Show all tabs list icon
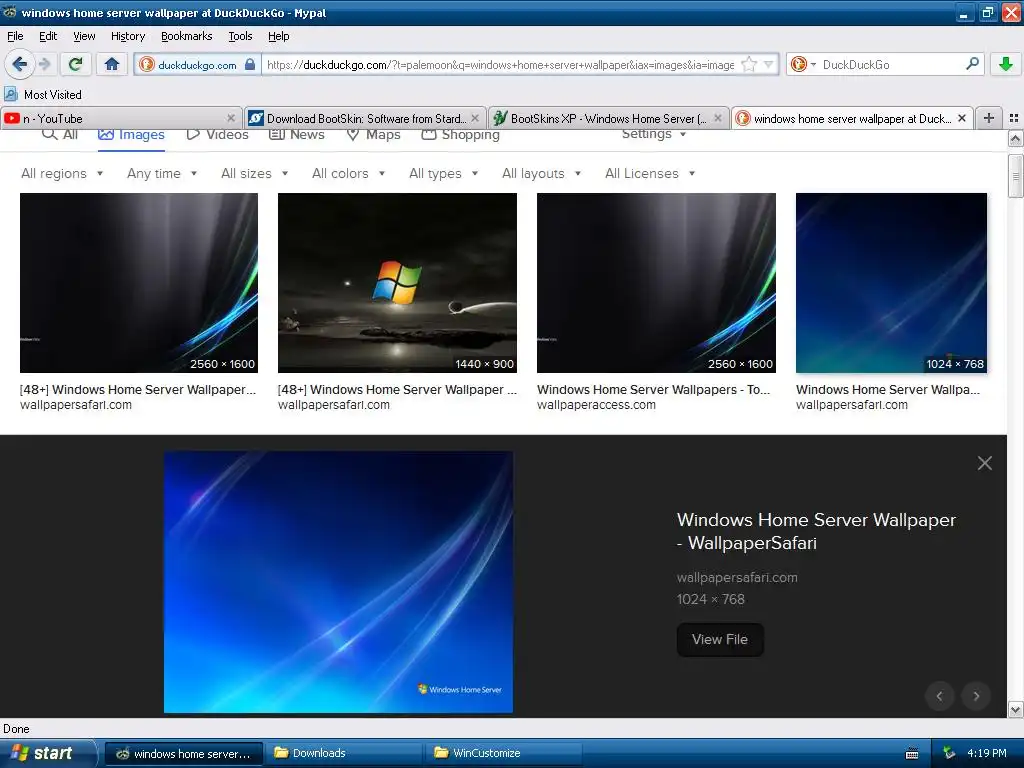 coord(1014,118)
